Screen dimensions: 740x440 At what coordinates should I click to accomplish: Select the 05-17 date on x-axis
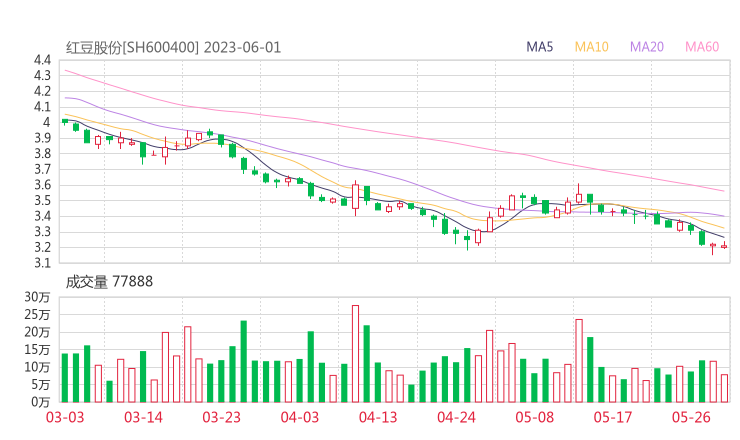[613, 418]
